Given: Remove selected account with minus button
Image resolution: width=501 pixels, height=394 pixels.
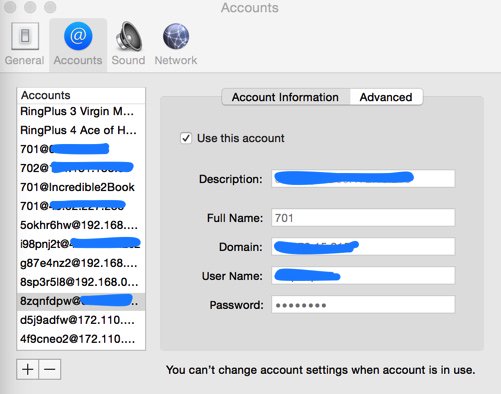Looking at the screenshot, I should pyautogui.click(x=50, y=369).
